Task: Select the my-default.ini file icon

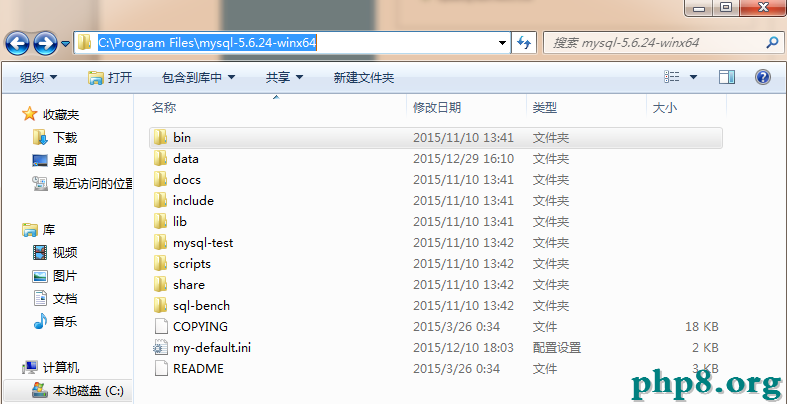Action: point(161,348)
